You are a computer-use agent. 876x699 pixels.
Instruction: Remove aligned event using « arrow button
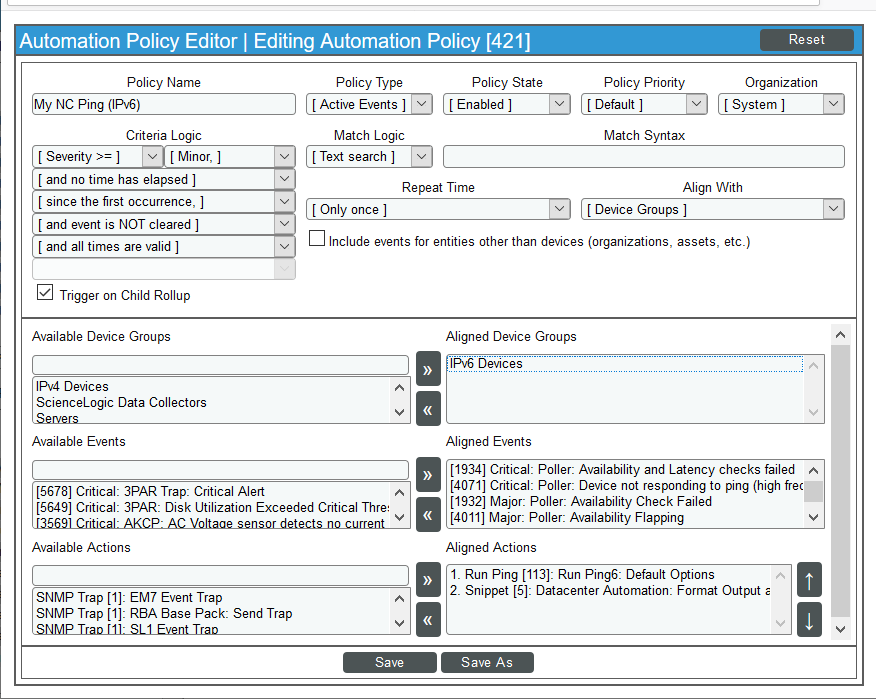click(x=428, y=514)
